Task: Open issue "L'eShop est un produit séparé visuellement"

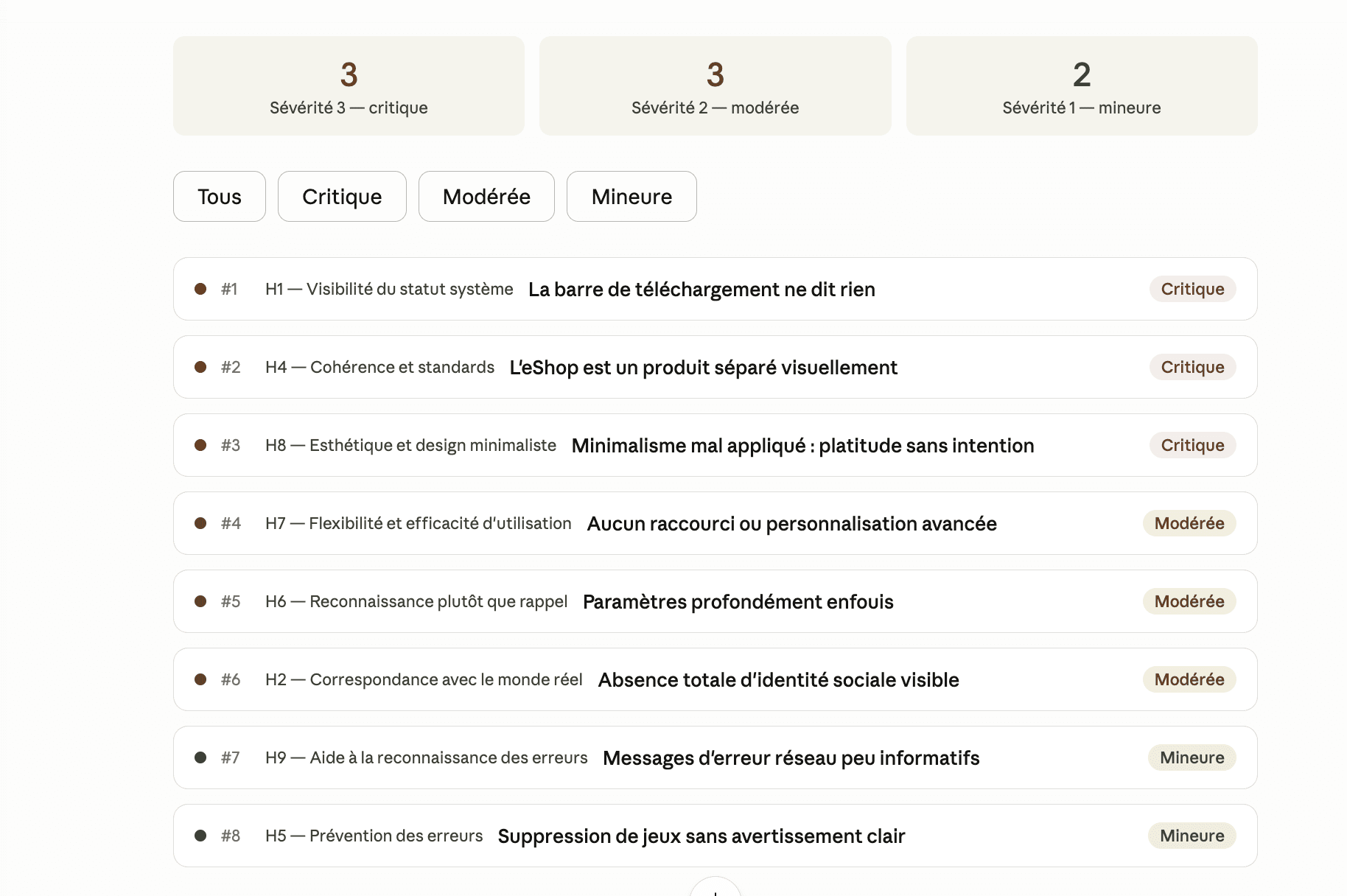Action: click(716, 367)
